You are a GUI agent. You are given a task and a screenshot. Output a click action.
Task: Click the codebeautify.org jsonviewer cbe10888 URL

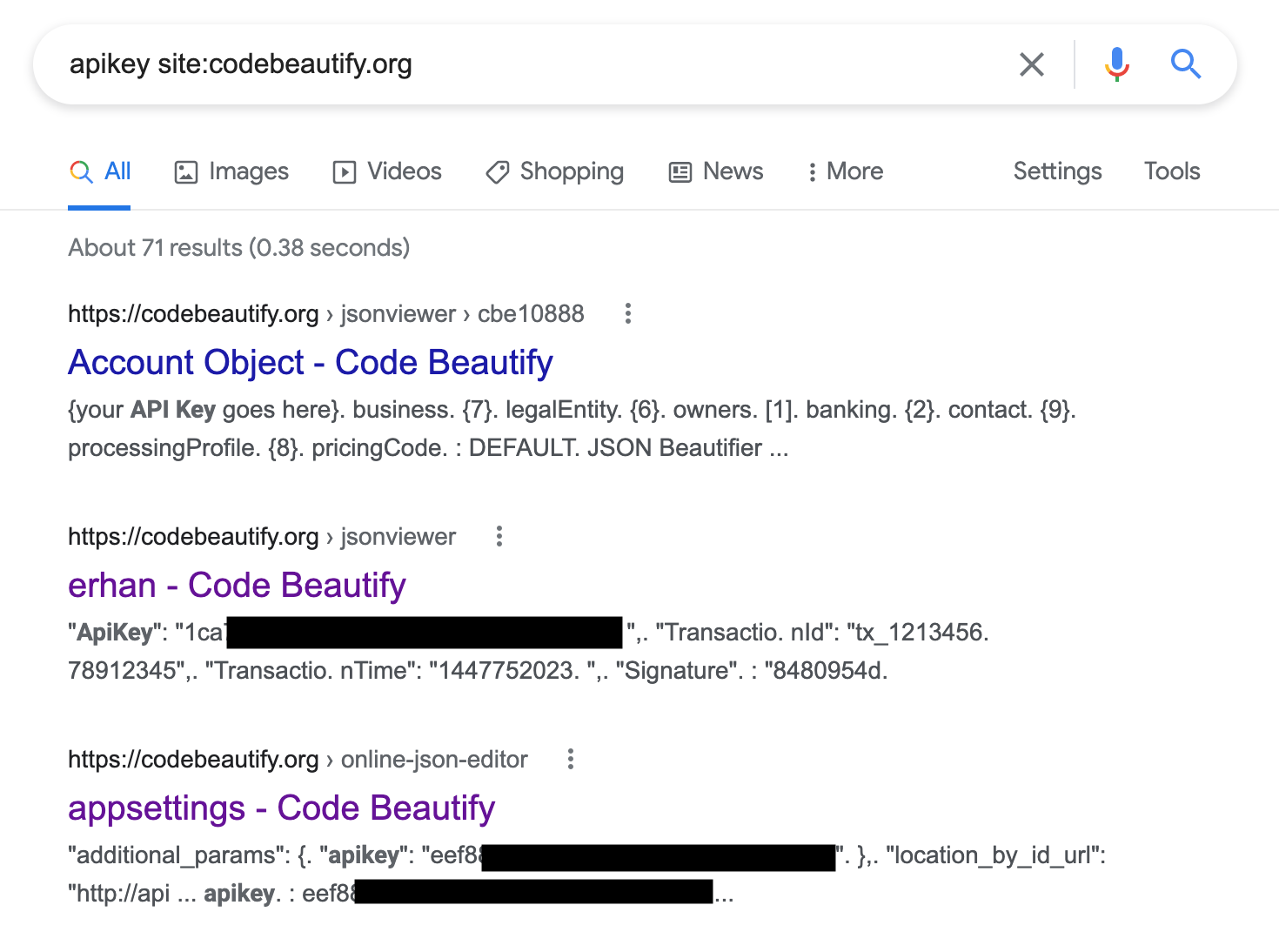pos(326,314)
